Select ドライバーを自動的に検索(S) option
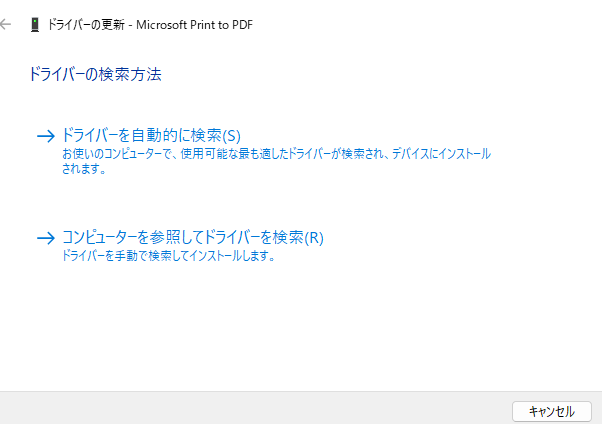Screen dimensions: 602x424 point(151,135)
